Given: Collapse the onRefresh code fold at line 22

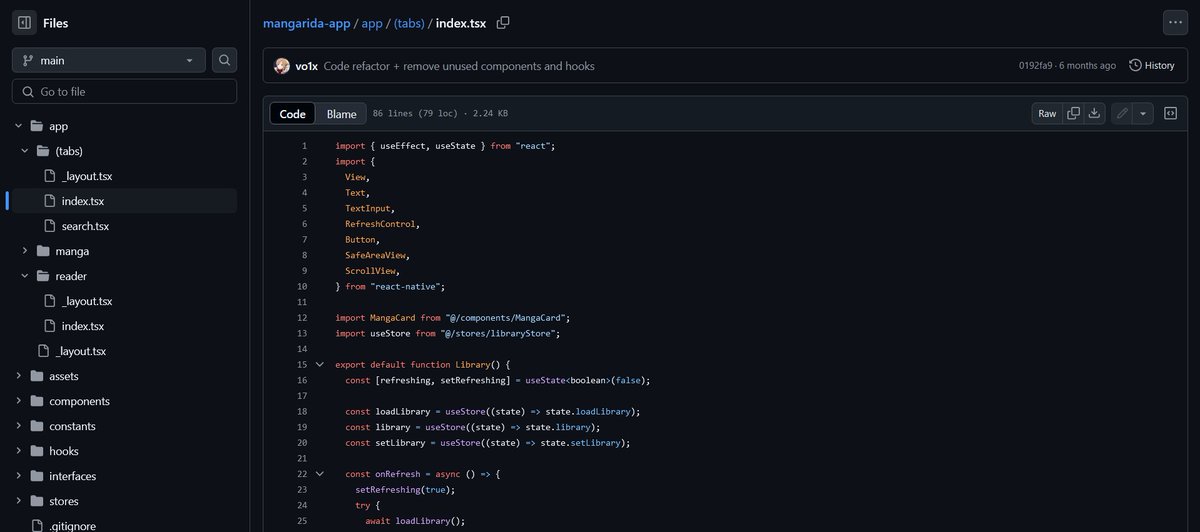Looking at the screenshot, I should coord(320,473).
